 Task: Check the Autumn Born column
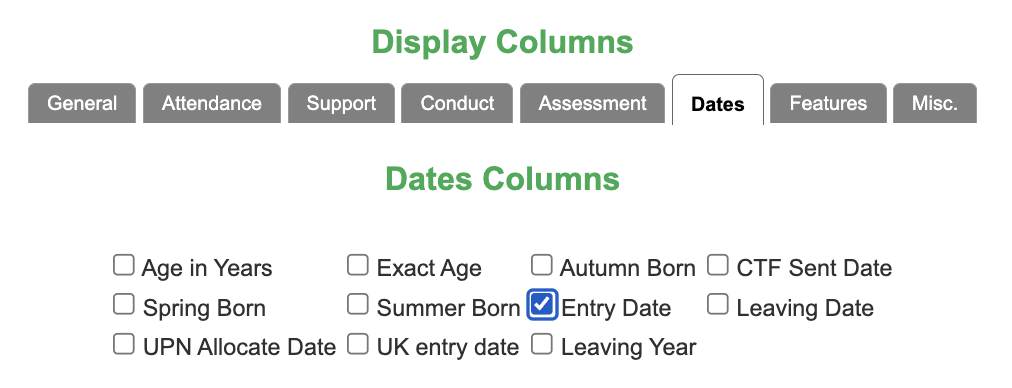542,265
